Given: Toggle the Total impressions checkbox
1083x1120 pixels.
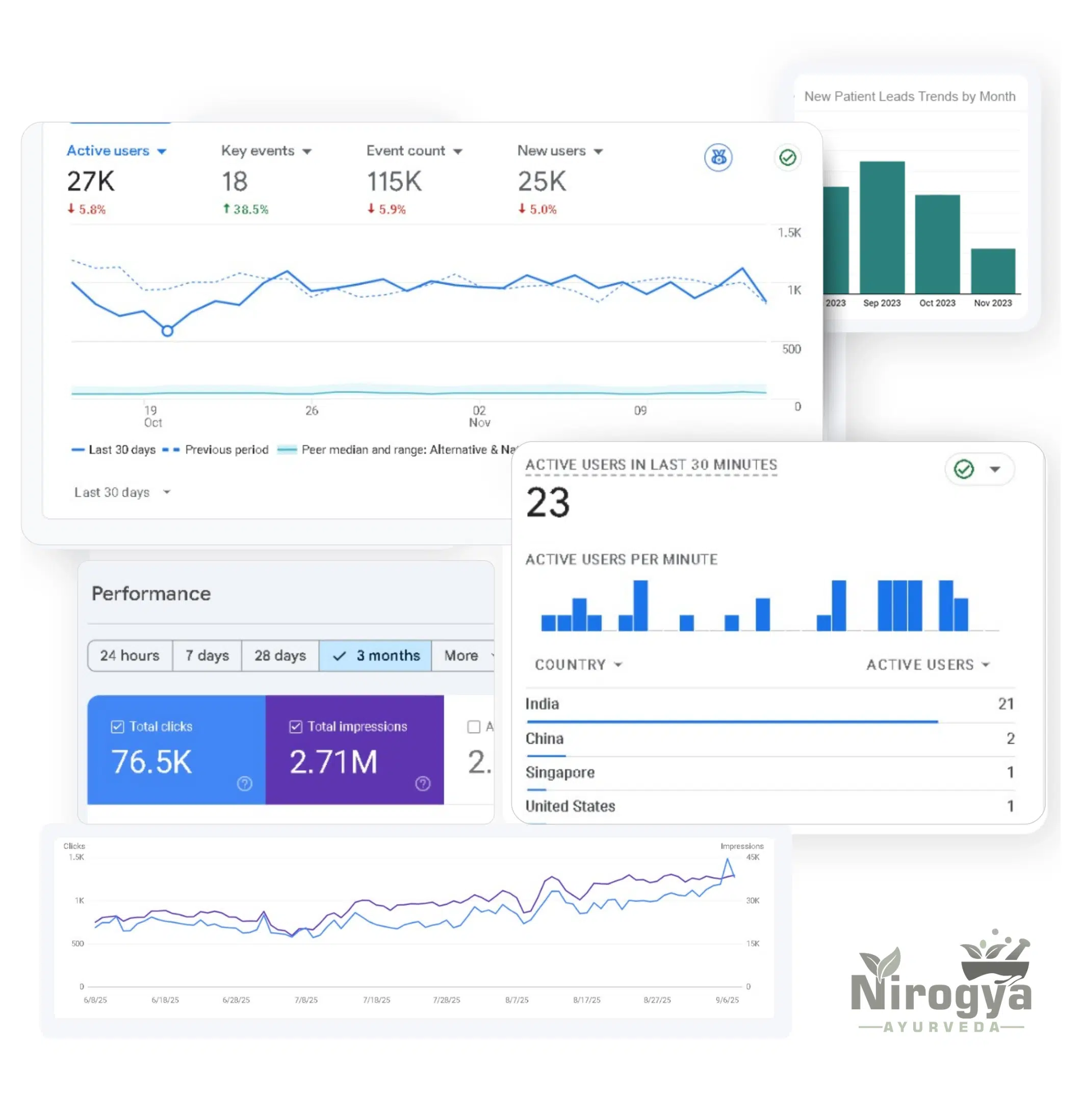Looking at the screenshot, I should (295, 726).
